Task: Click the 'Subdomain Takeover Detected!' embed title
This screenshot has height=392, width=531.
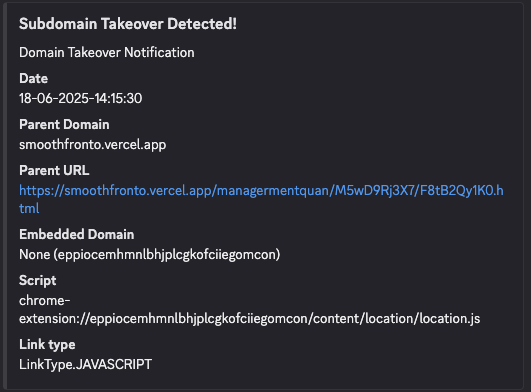Action: pyautogui.click(x=128, y=24)
